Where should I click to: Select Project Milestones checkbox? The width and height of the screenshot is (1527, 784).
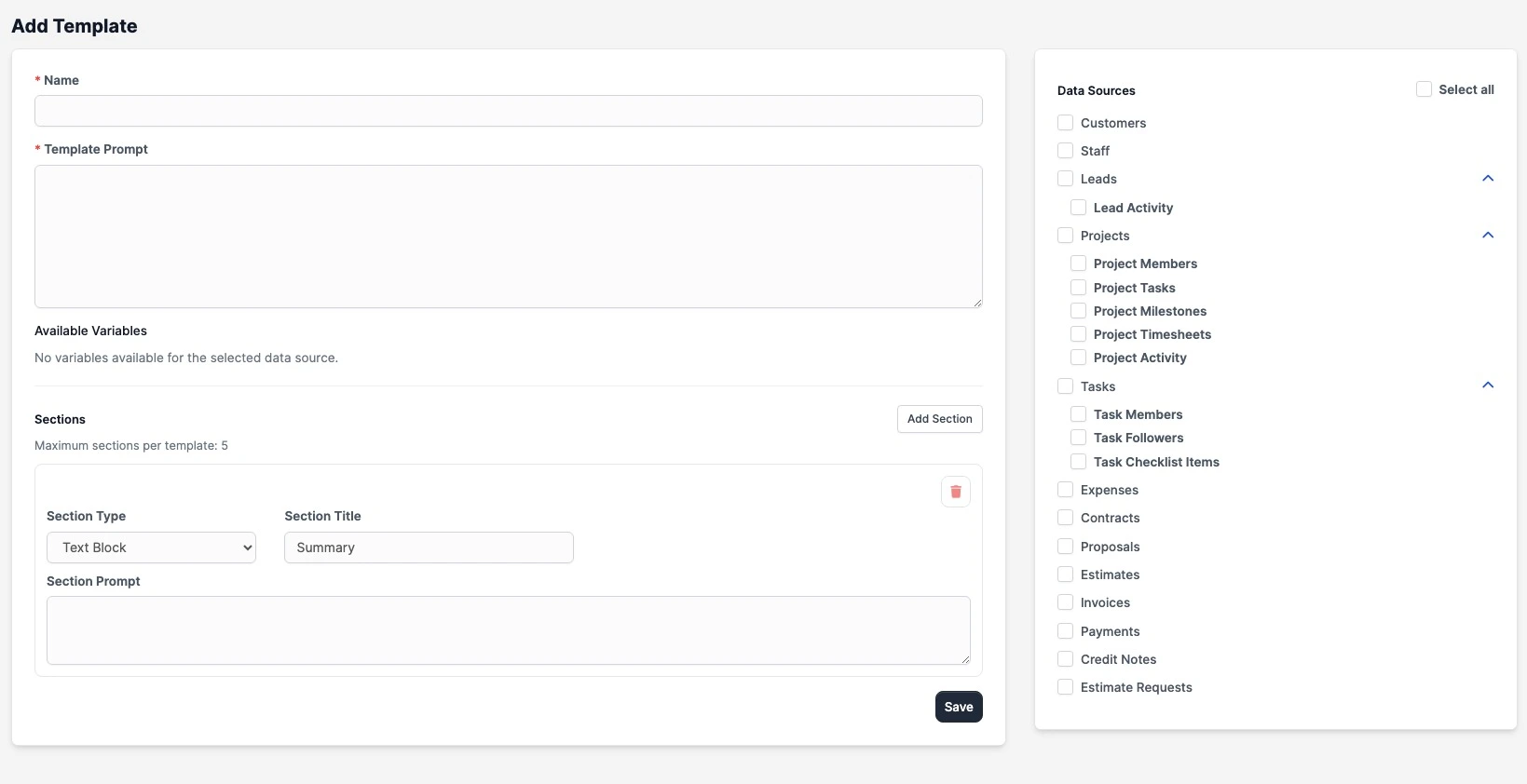point(1079,311)
